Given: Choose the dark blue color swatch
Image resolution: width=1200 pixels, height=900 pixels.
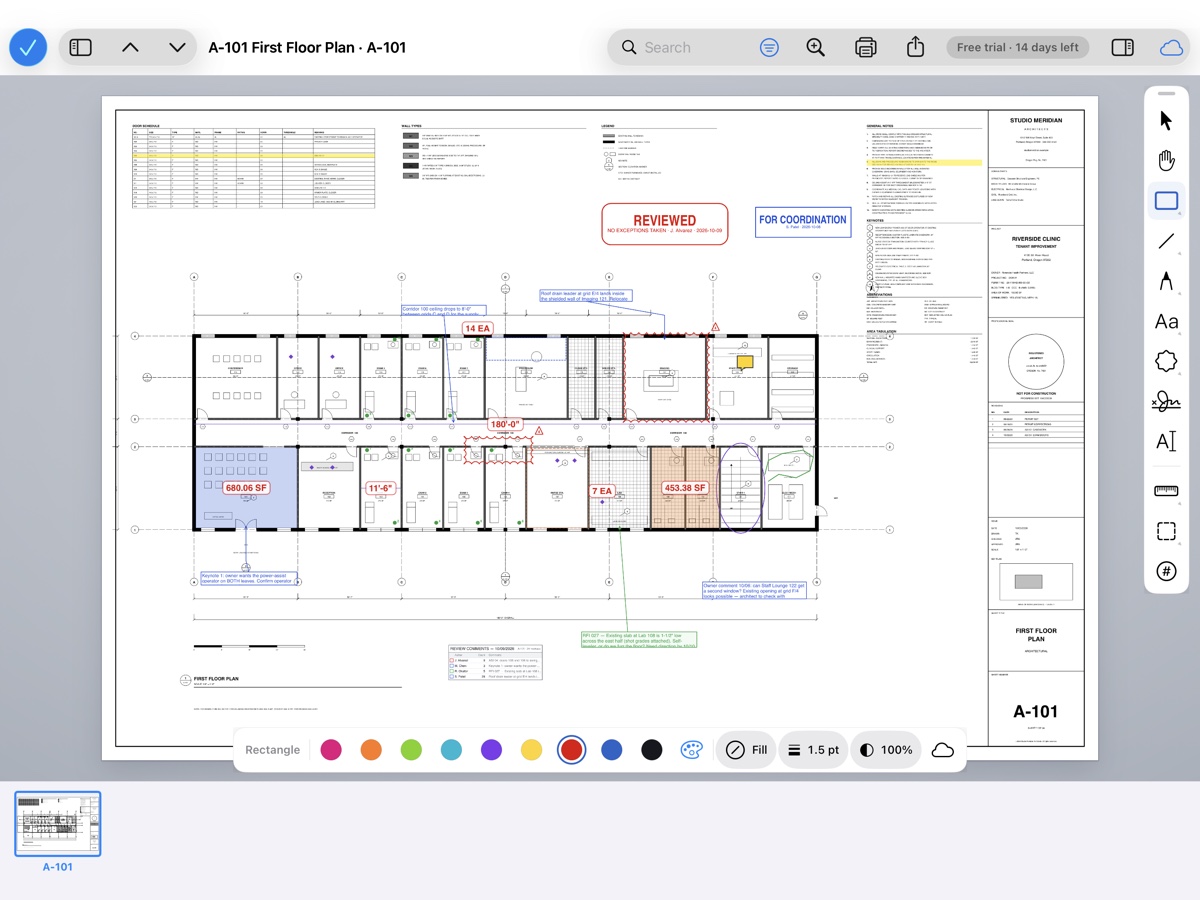Looking at the screenshot, I should tap(611, 750).
